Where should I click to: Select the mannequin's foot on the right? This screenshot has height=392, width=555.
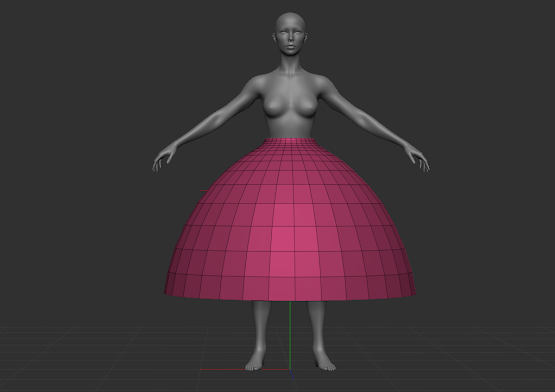[x=324, y=361]
